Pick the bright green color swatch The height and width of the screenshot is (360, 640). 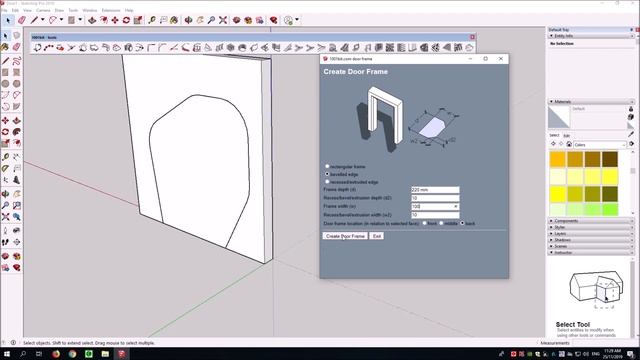610,209
